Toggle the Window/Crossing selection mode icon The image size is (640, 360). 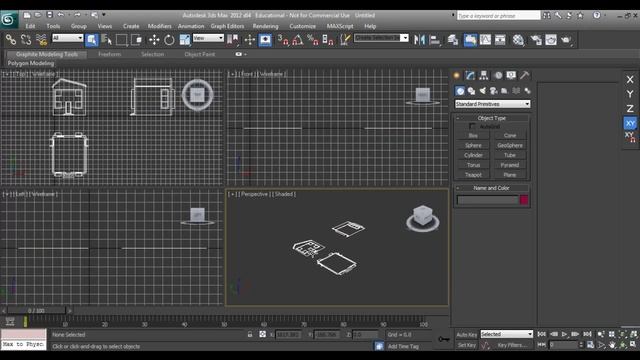coord(137,40)
